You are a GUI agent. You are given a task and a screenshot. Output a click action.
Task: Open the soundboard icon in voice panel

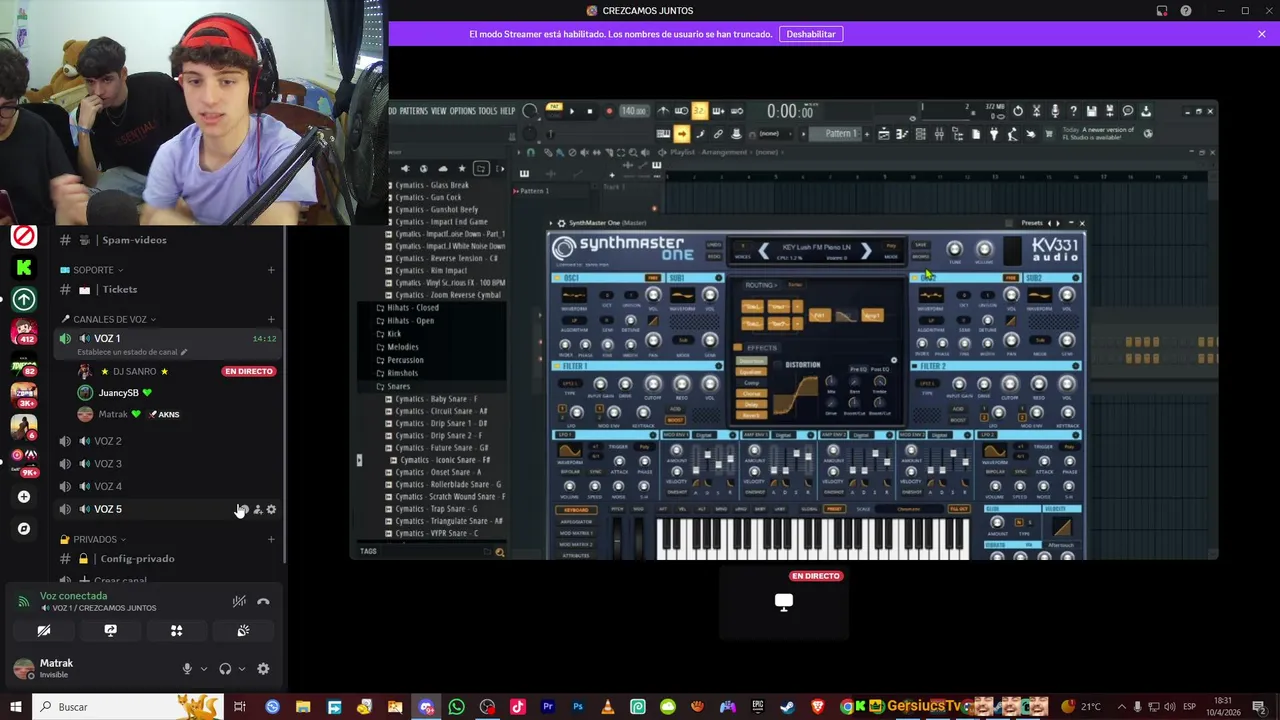[243, 631]
